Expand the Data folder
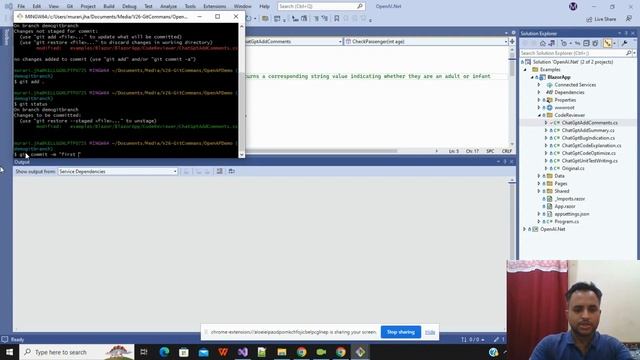 click(539, 176)
